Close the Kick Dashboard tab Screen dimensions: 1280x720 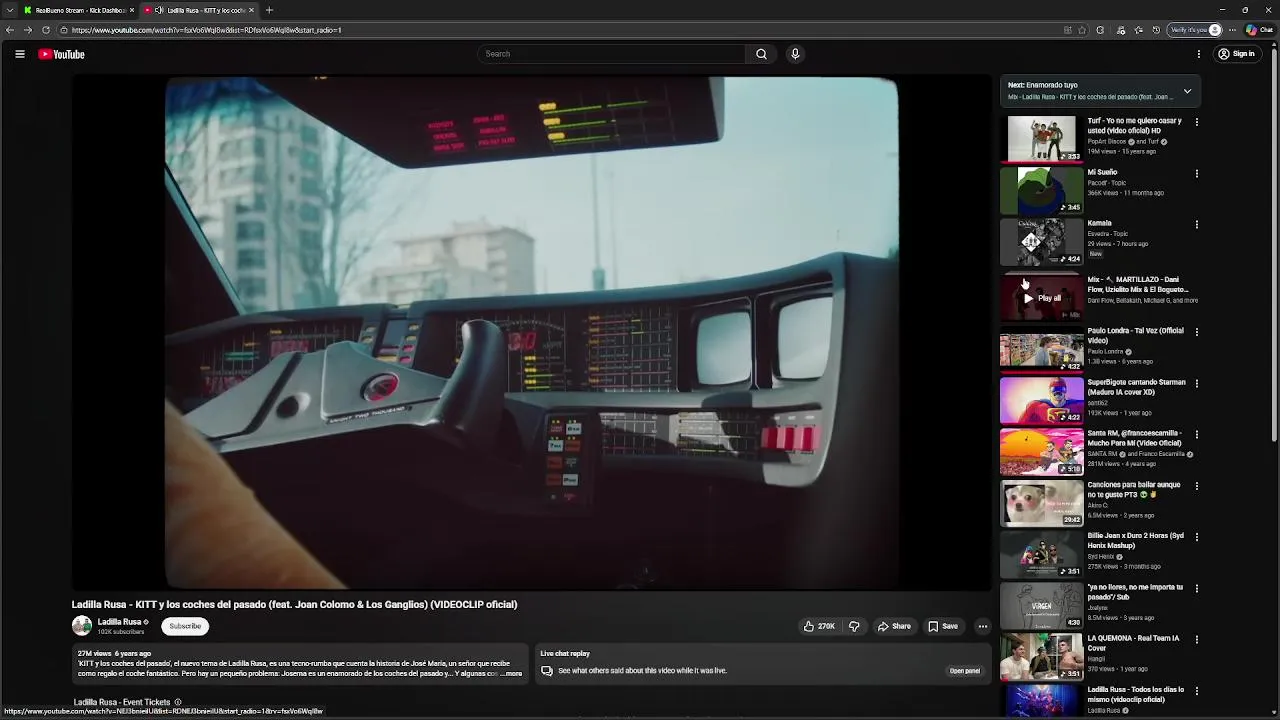[132, 10]
